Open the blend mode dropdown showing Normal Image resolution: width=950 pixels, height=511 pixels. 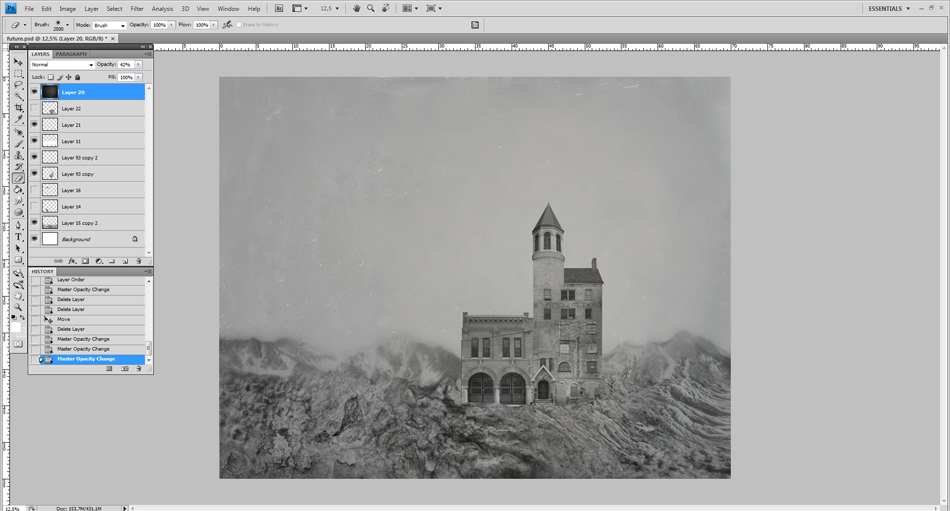(x=62, y=64)
